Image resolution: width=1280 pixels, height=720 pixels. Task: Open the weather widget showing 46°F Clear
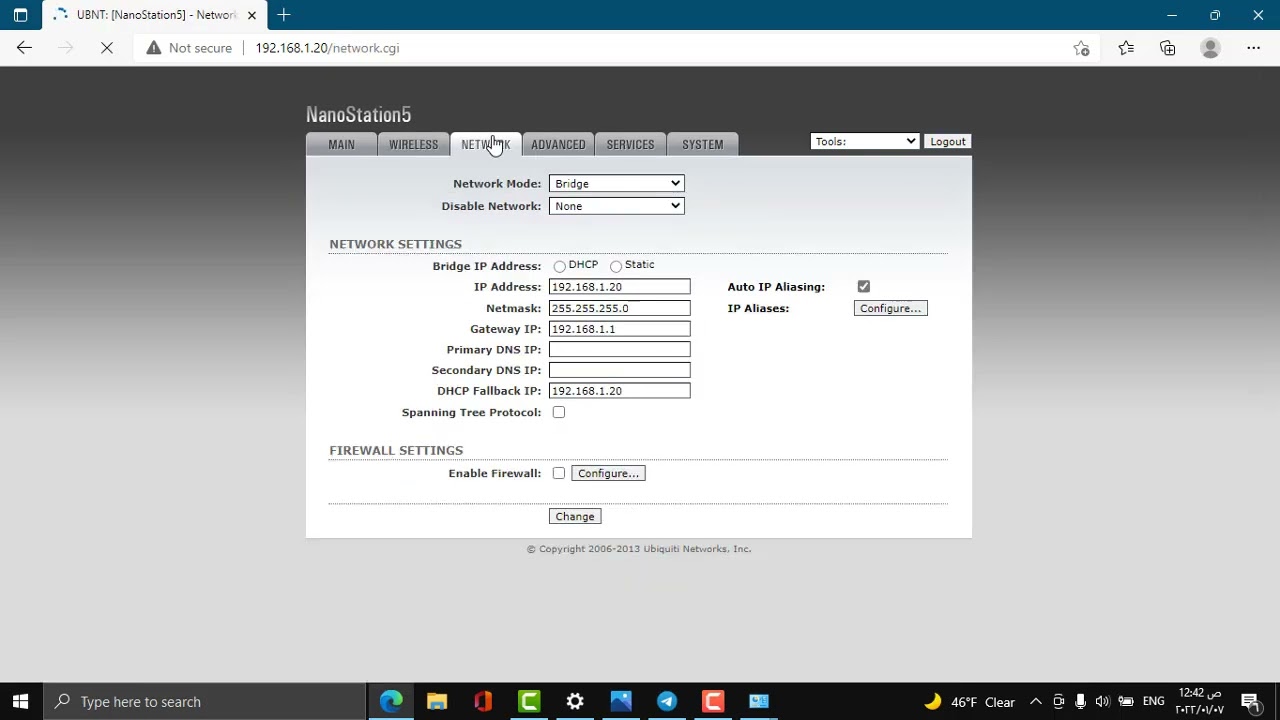(969, 701)
